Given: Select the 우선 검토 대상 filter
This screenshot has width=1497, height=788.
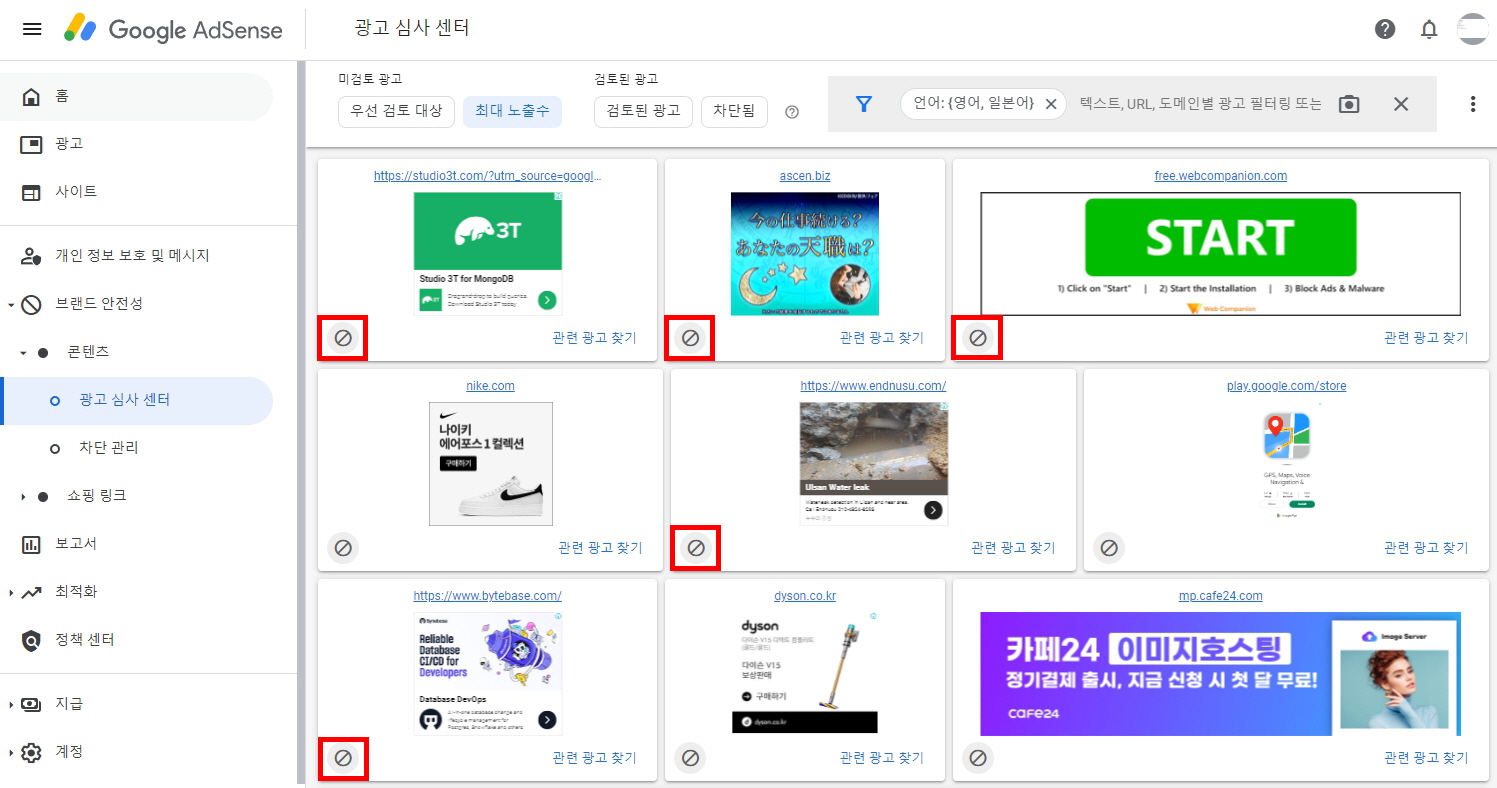Looking at the screenshot, I should tap(397, 112).
